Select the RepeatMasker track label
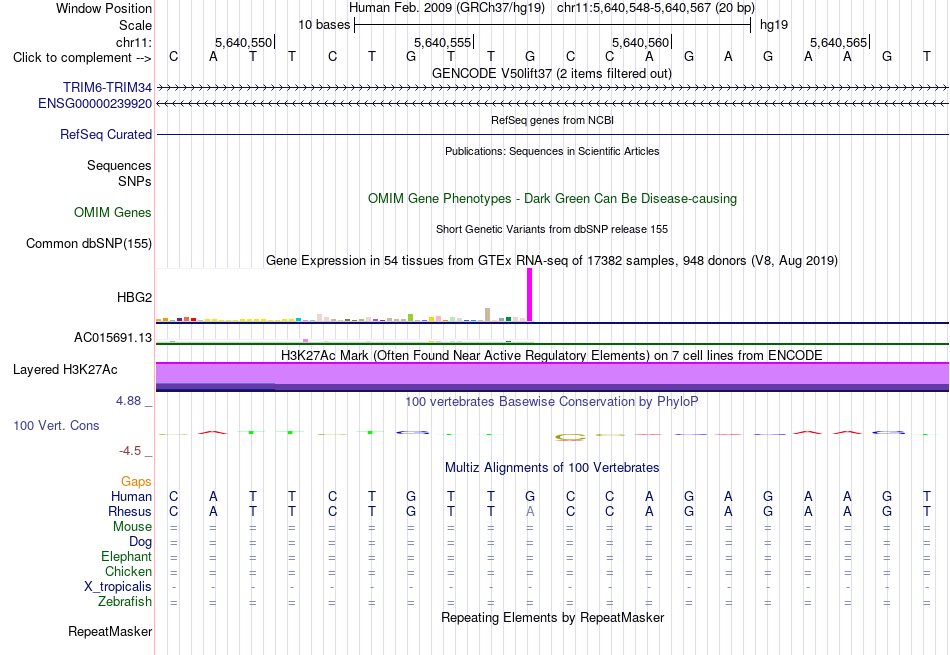Viewport: 950px width, 655px height. (x=110, y=631)
